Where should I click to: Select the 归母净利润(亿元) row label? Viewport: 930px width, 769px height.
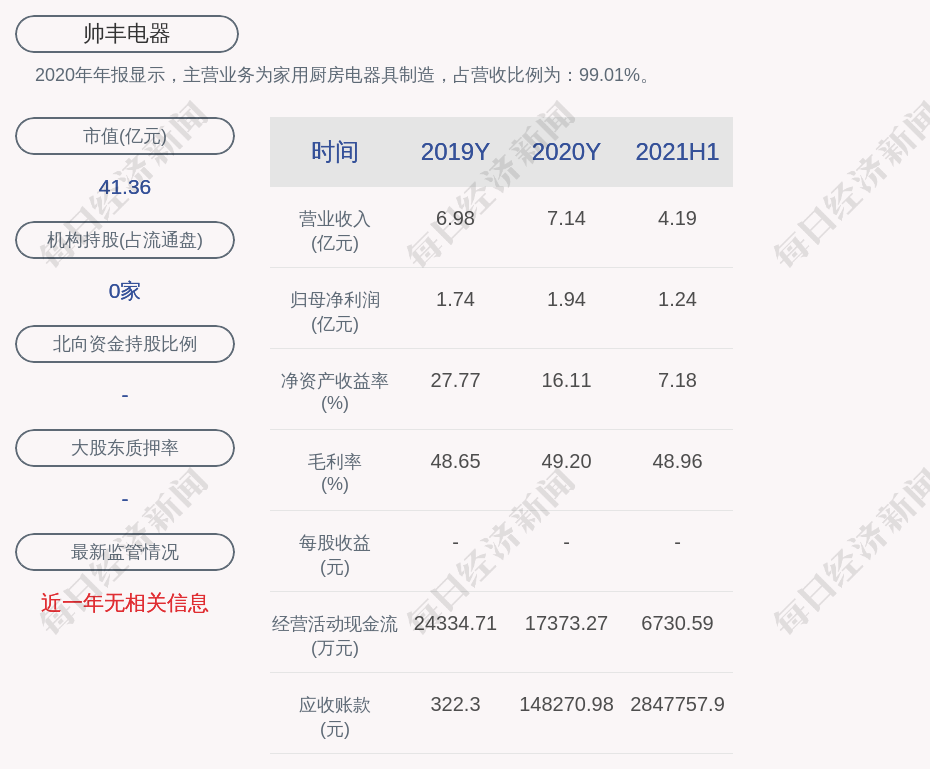[x=335, y=312]
